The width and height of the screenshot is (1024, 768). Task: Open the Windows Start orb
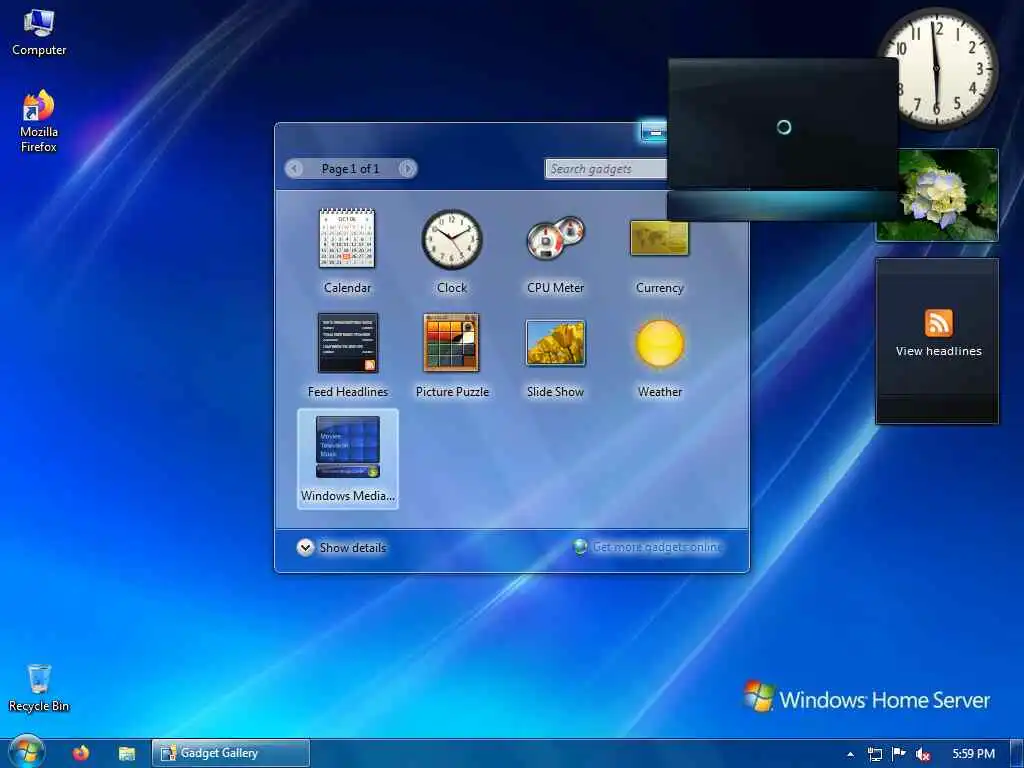pyautogui.click(x=26, y=752)
